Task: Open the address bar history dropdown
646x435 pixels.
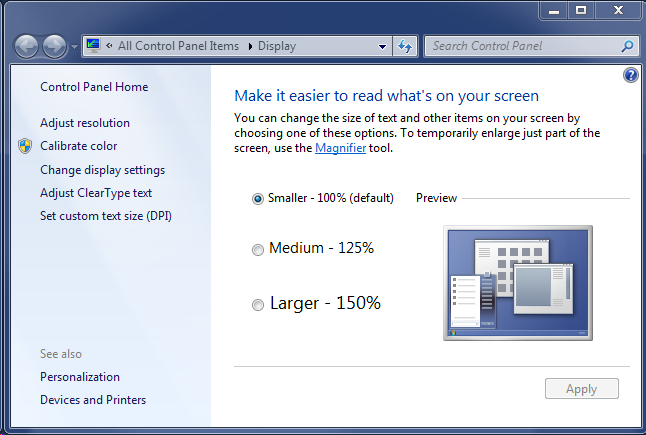Action: click(382, 47)
